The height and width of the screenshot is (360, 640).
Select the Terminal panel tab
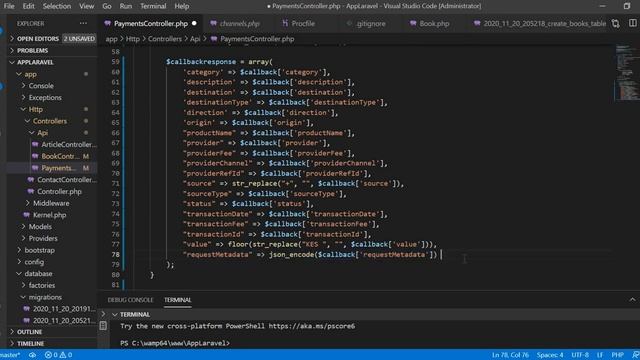(x=178, y=300)
